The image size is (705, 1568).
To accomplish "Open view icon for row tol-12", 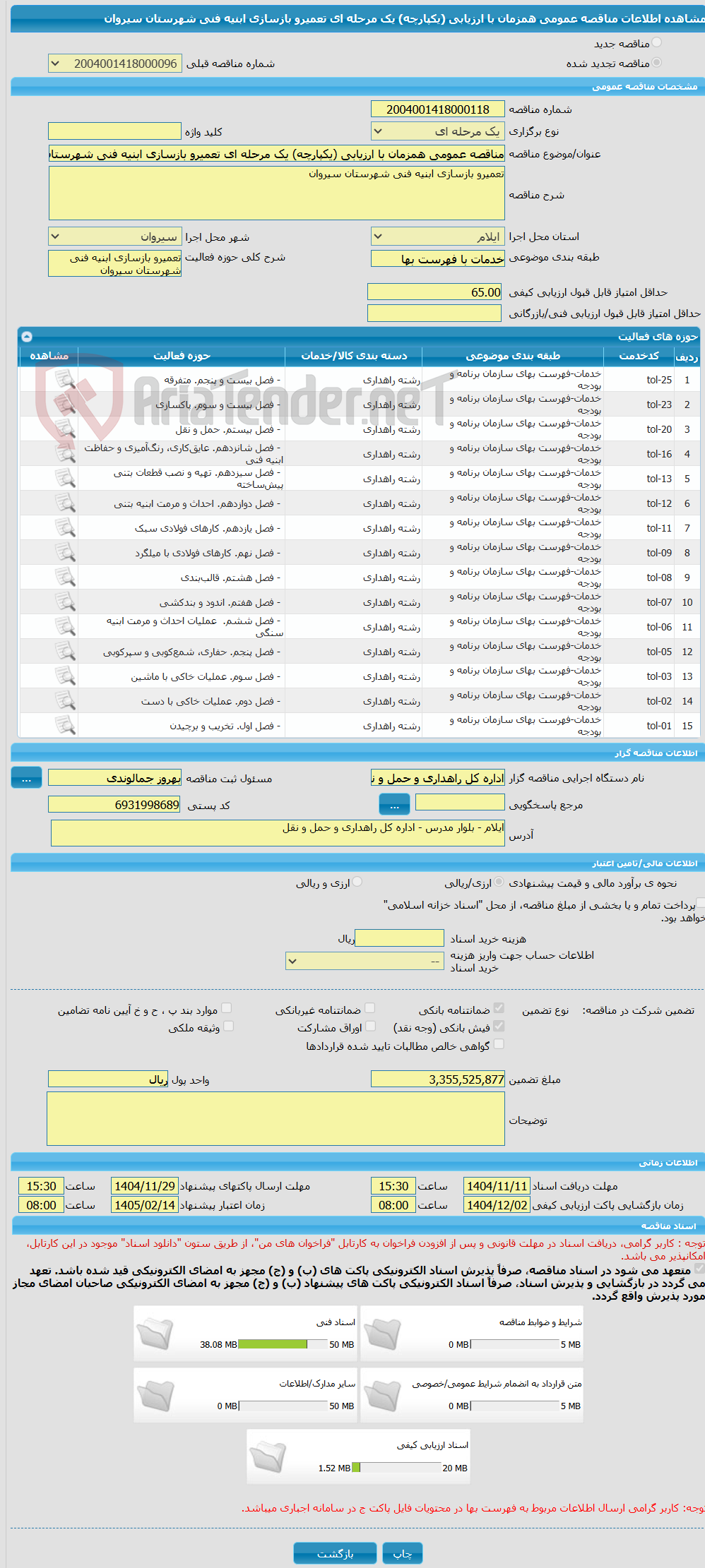I will coord(65,503).
